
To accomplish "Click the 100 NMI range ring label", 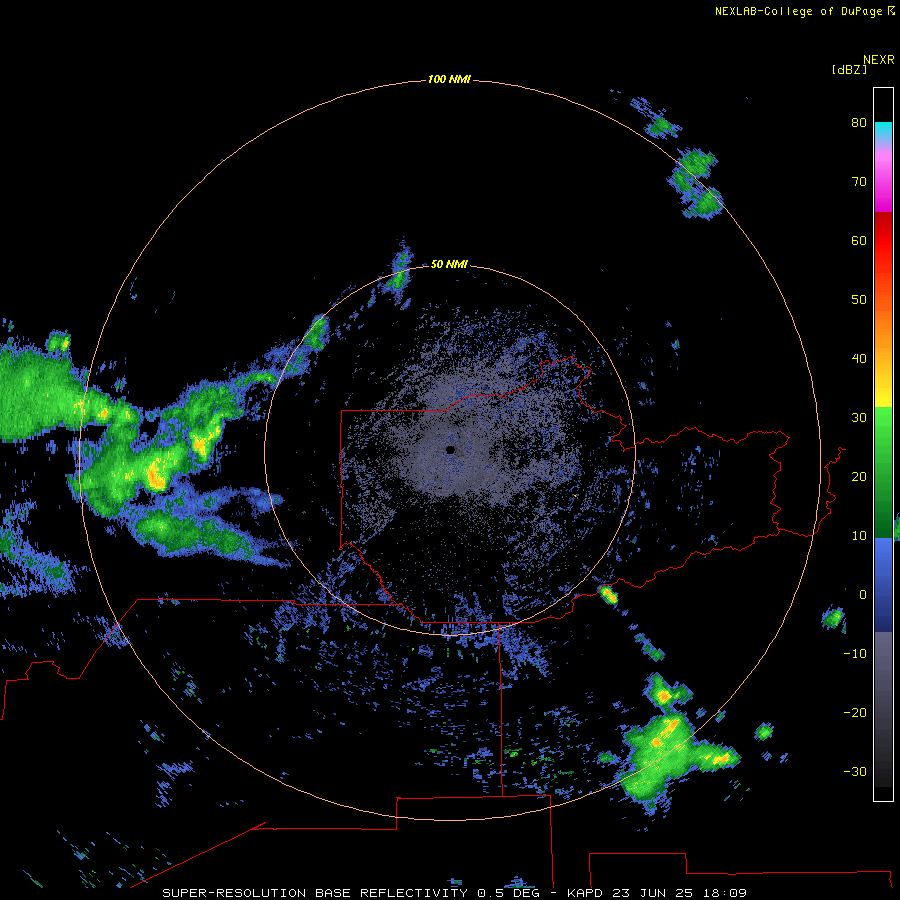I will 449,79.
